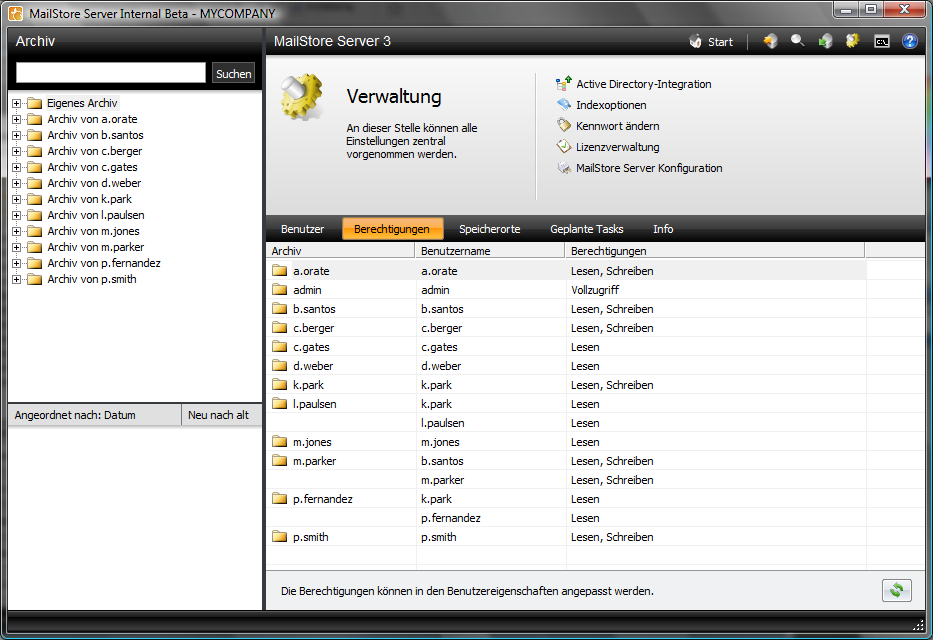Go to the Start page
The width and height of the screenshot is (933, 640).
(711, 42)
